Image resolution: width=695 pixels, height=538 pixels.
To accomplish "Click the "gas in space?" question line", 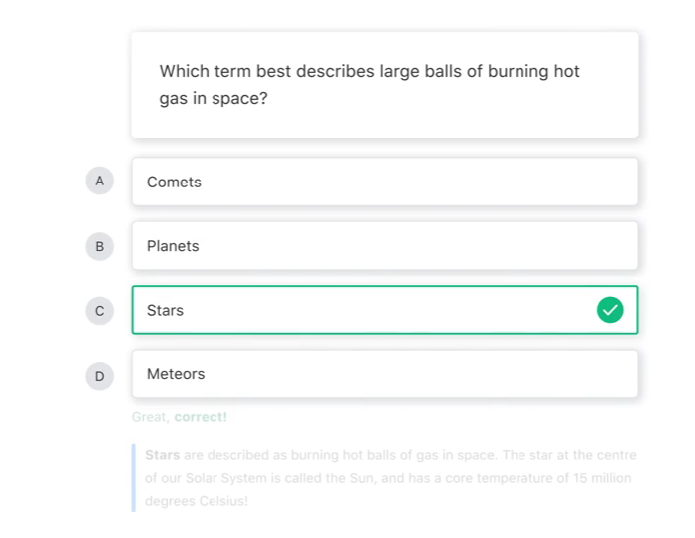I will pyautogui.click(x=213, y=100).
